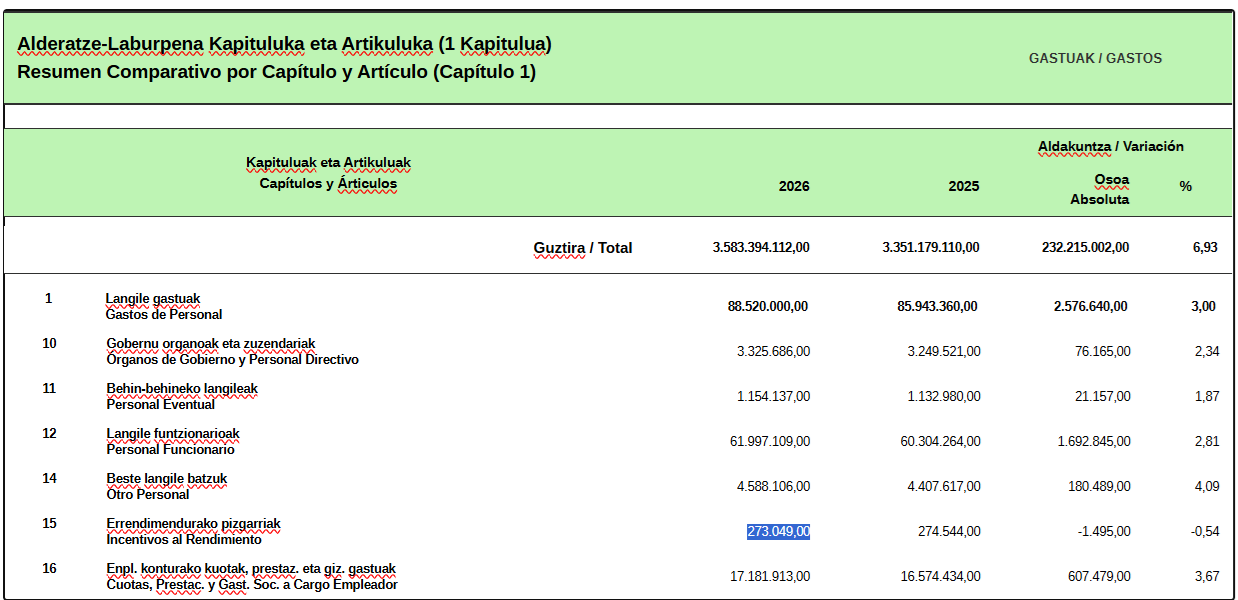The image size is (1238, 600).
Task: Click the 'GASTUAK / GASTOS' label
Action: tap(1095, 59)
